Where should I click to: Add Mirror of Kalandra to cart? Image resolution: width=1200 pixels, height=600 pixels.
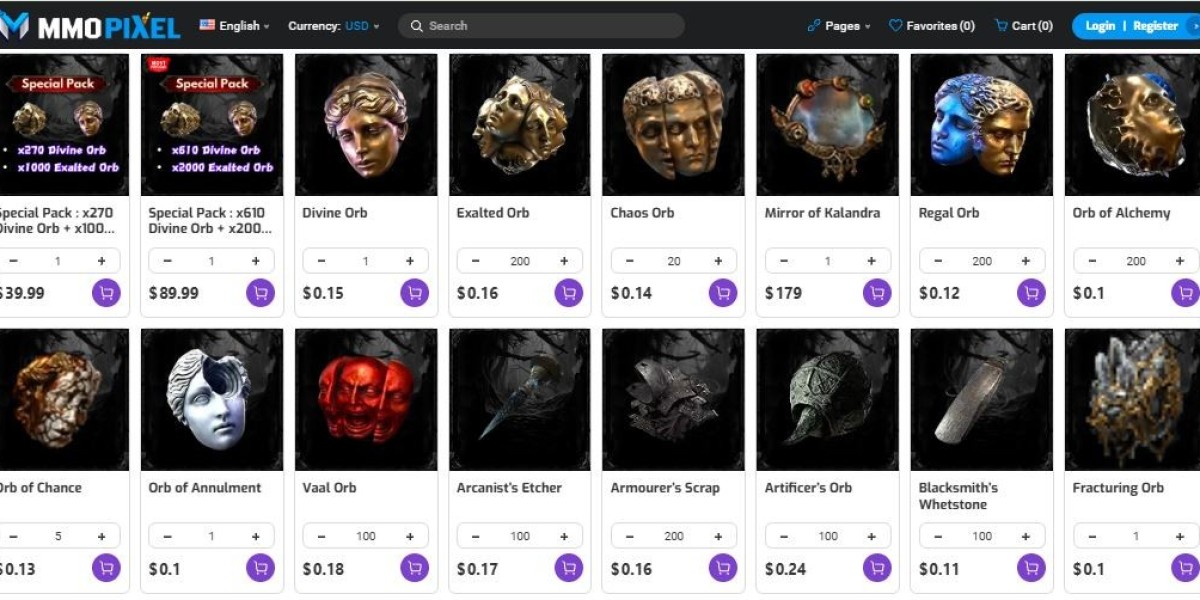coord(876,293)
